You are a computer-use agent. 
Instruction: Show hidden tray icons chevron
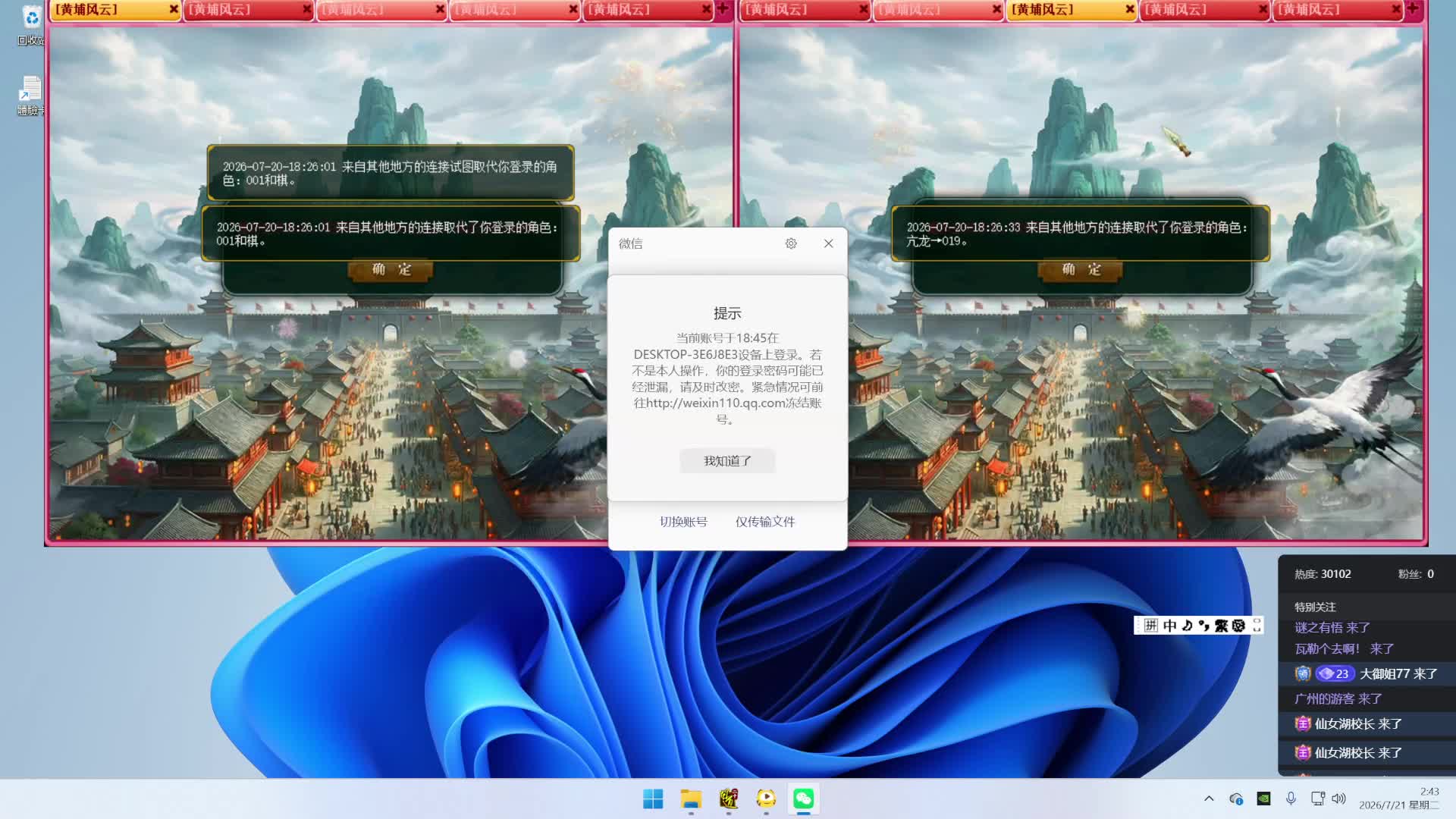click(1209, 799)
